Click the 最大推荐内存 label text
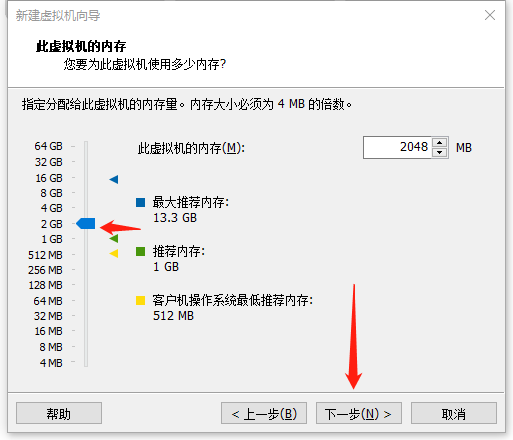 coord(191,202)
